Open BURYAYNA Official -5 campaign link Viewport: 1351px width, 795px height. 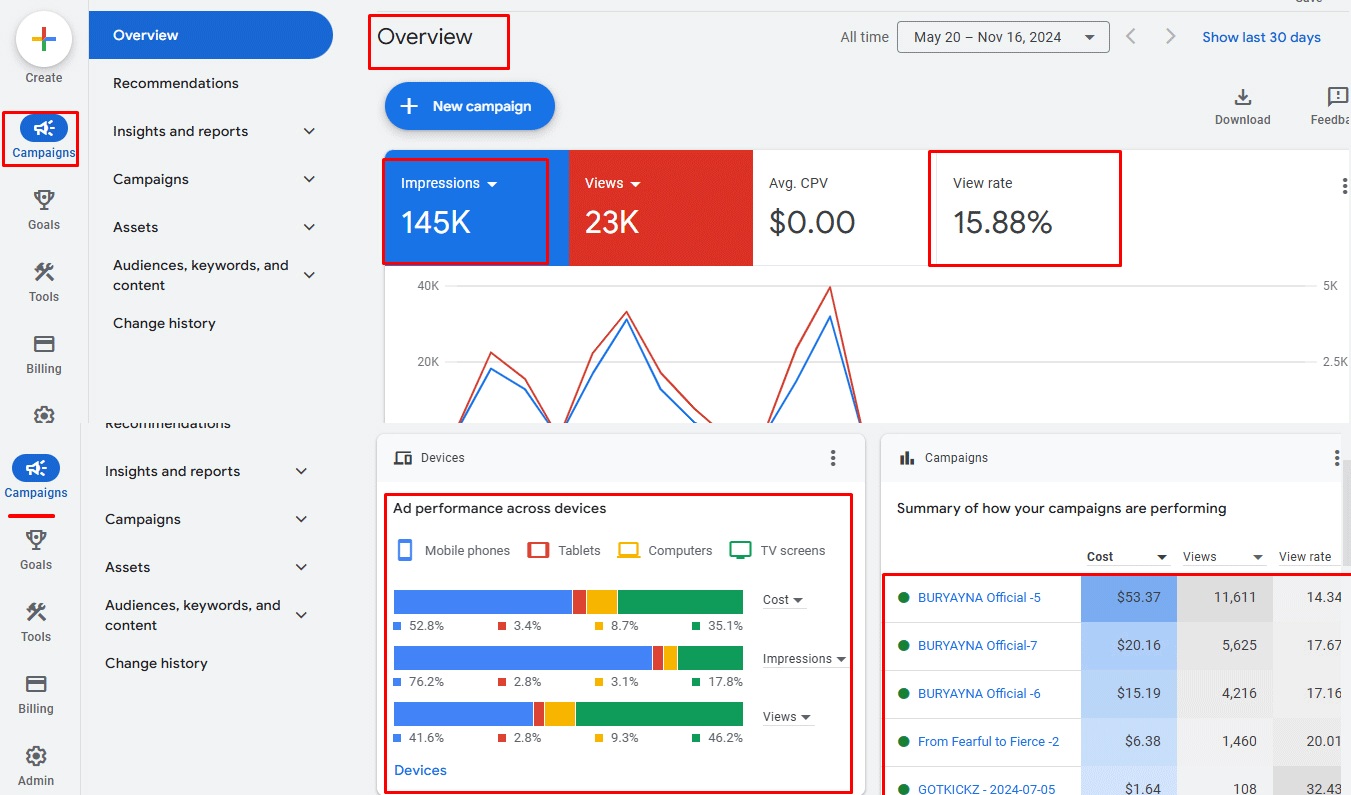tap(979, 598)
